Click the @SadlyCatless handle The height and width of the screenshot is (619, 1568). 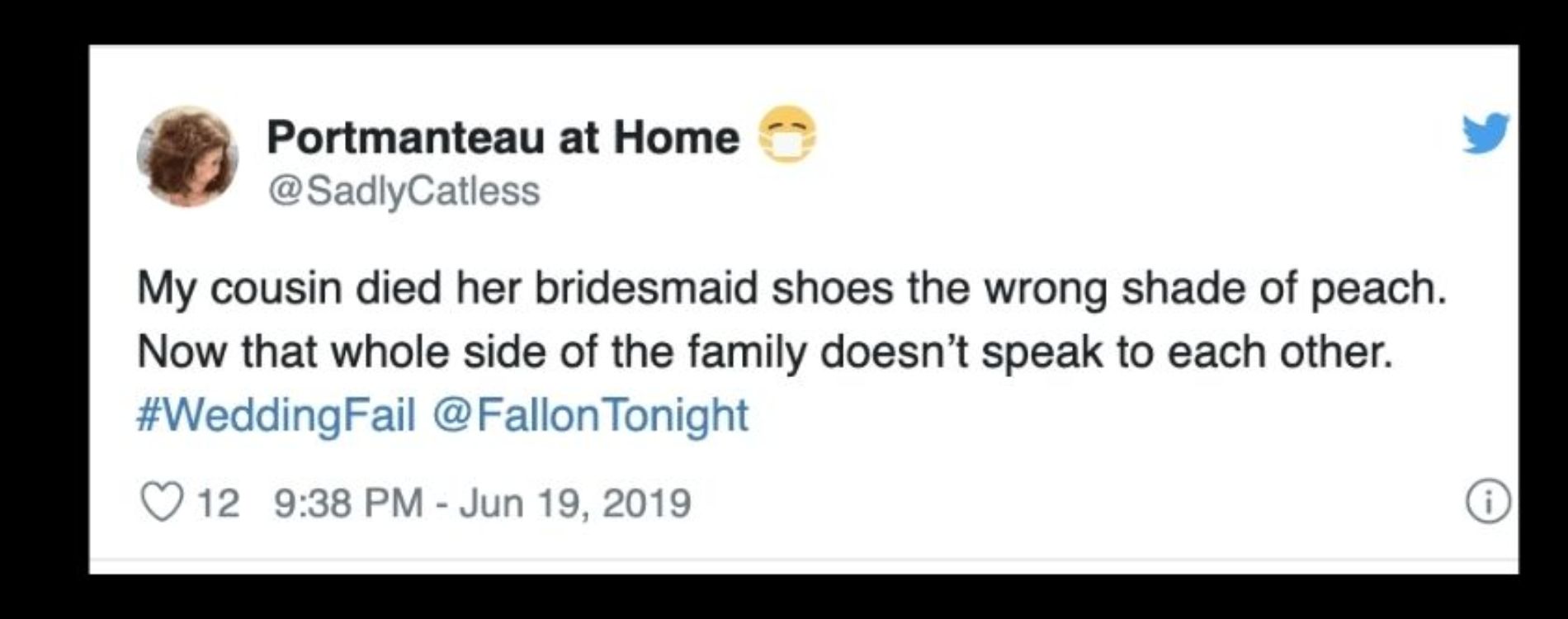pos(404,191)
